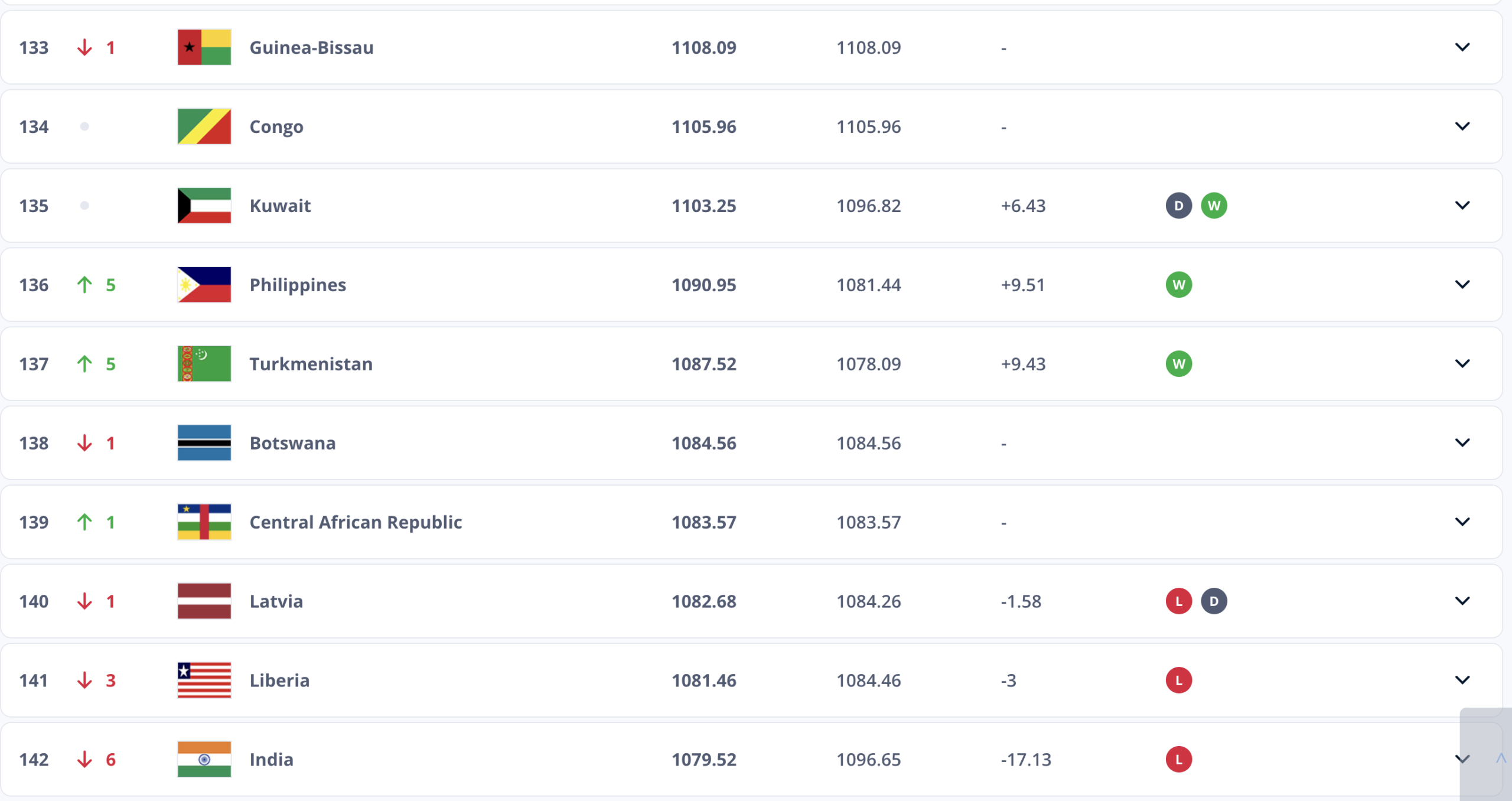Expand the Guinea-Bissau row details

[1462, 47]
